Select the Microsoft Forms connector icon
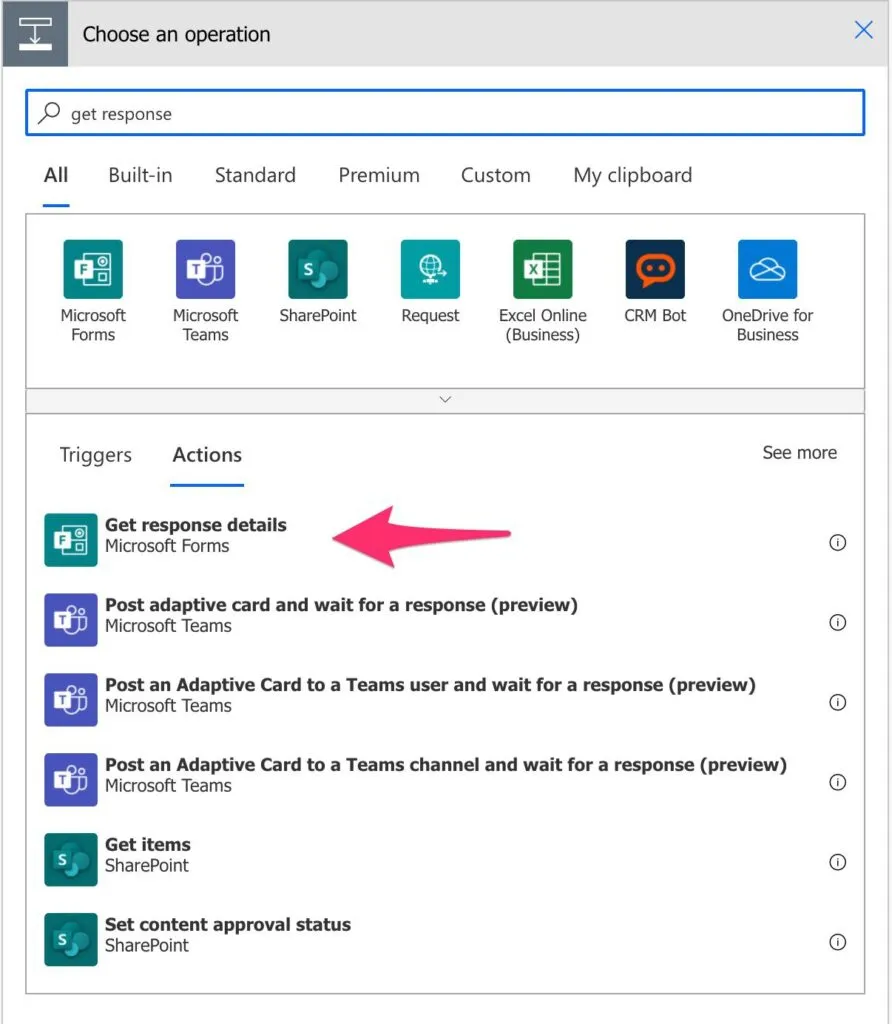This screenshot has height=1024, width=892. tap(92, 269)
